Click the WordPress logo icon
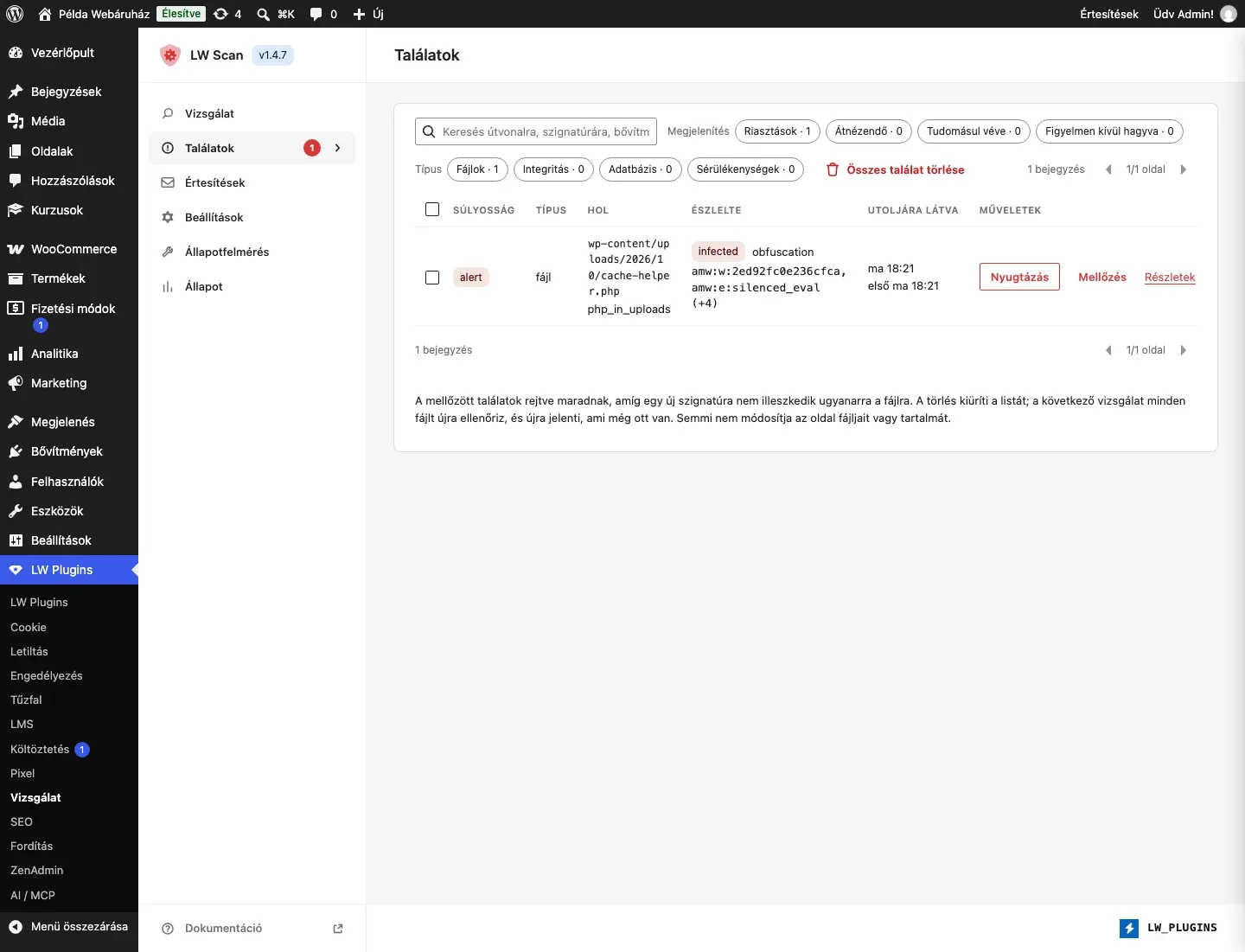This screenshot has width=1245, height=952. coord(15,14)
